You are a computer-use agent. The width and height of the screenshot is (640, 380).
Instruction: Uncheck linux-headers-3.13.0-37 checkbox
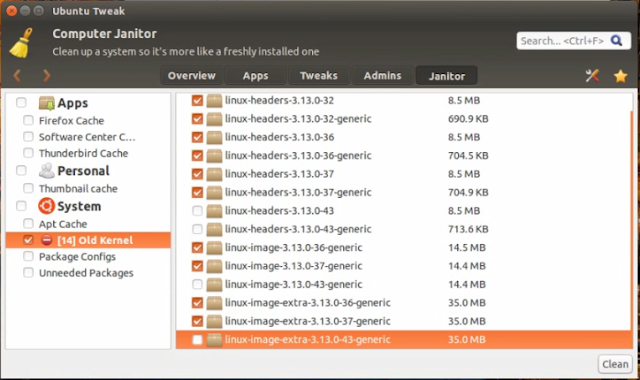pos(197,174)
